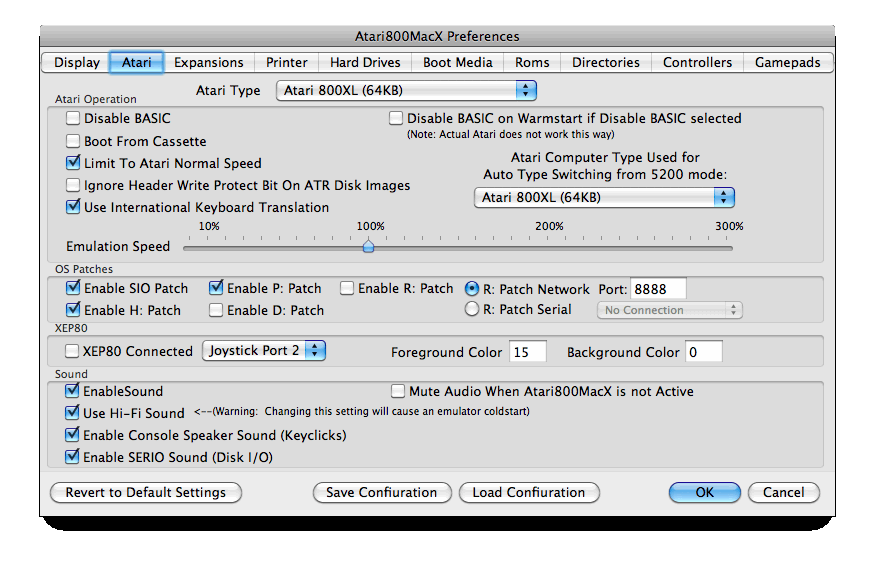Go to the Directories tab
Viewport: 875px width, 571px height.
point(605,63)
